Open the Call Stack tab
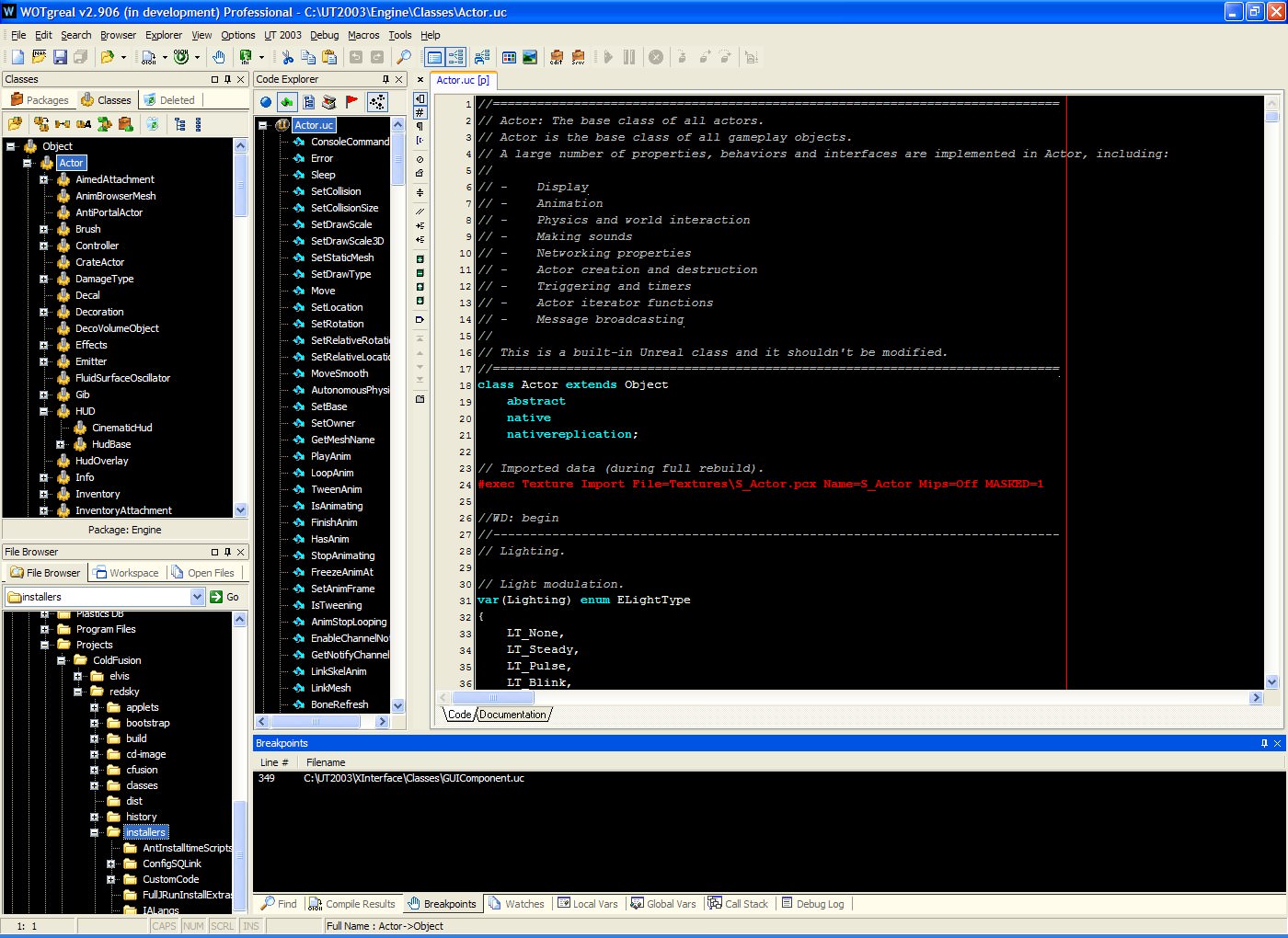Screen dimensions: 1288x938 point(738,904)
